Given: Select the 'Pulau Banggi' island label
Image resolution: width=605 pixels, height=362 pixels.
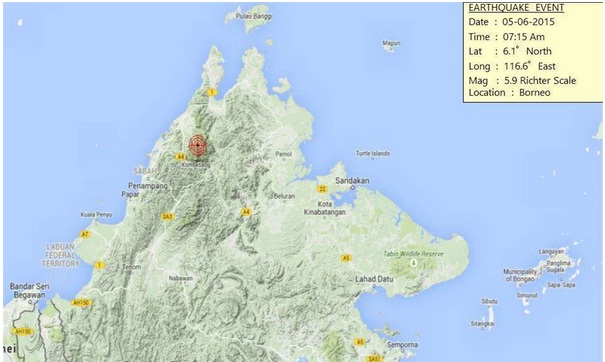Looking at the screenshot, I should (254, 16).
